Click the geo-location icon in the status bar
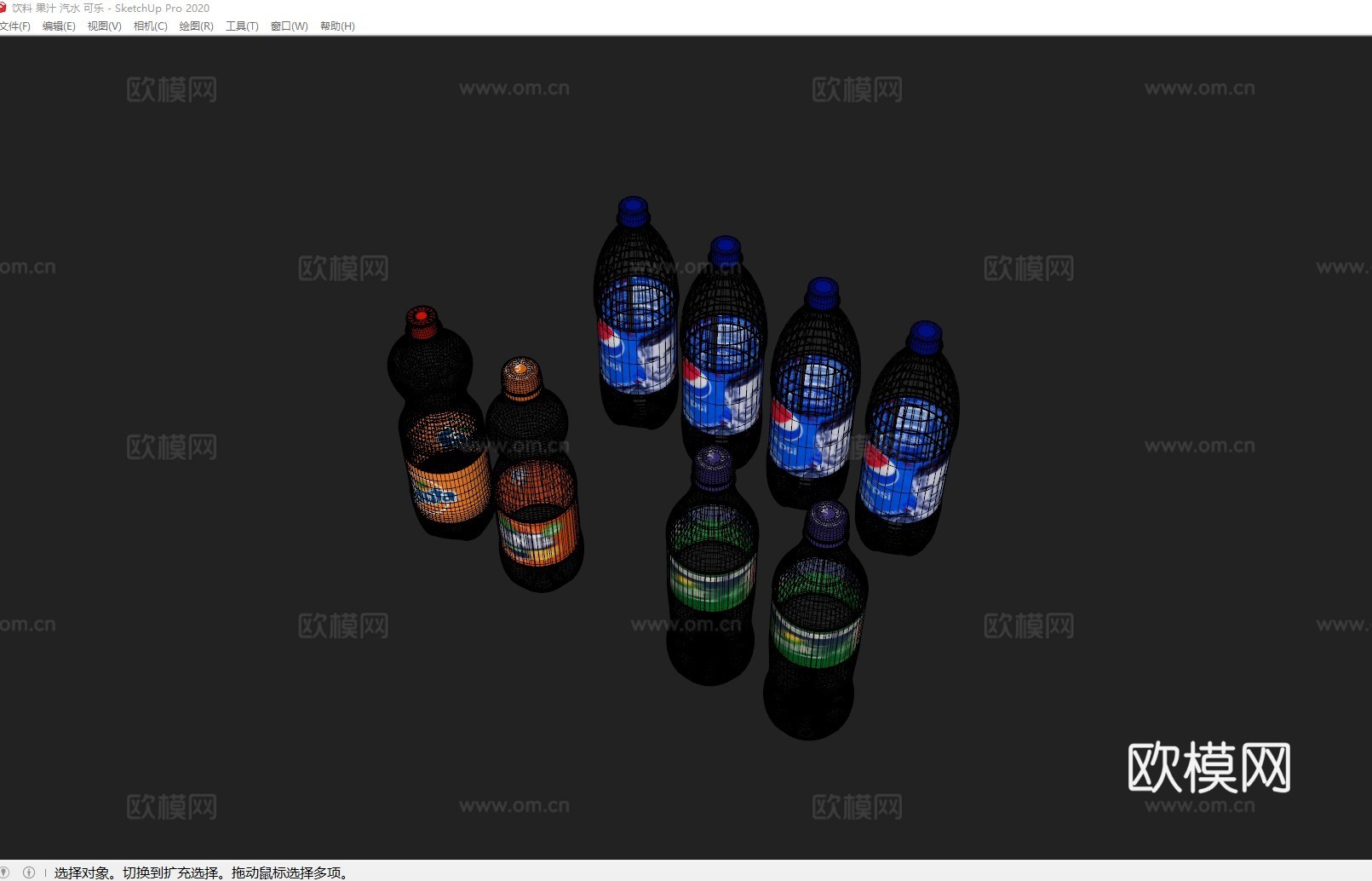This screenshot has height=881, width=1372. tap(4, 872)
